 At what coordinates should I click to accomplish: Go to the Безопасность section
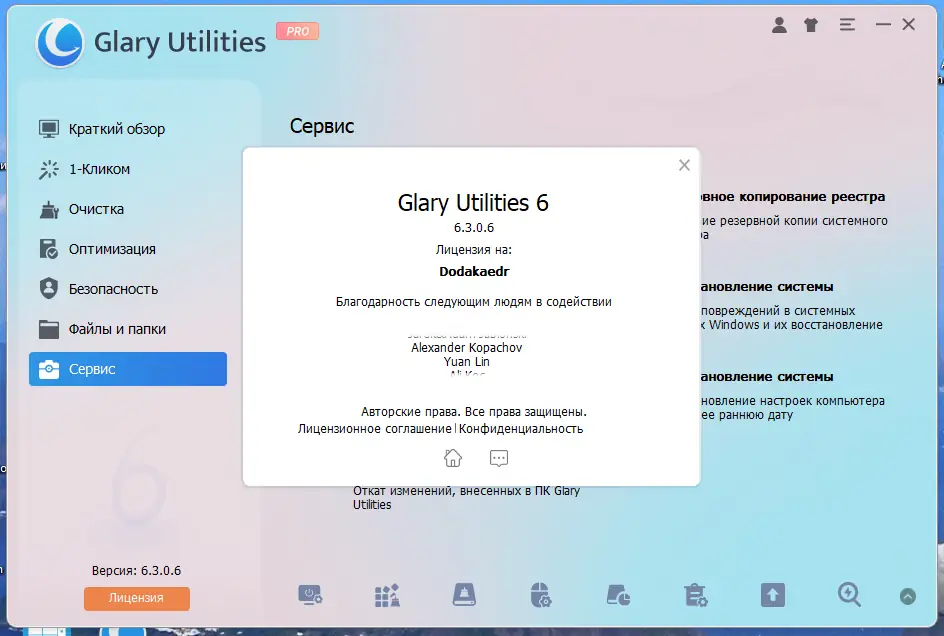[128, 289]
